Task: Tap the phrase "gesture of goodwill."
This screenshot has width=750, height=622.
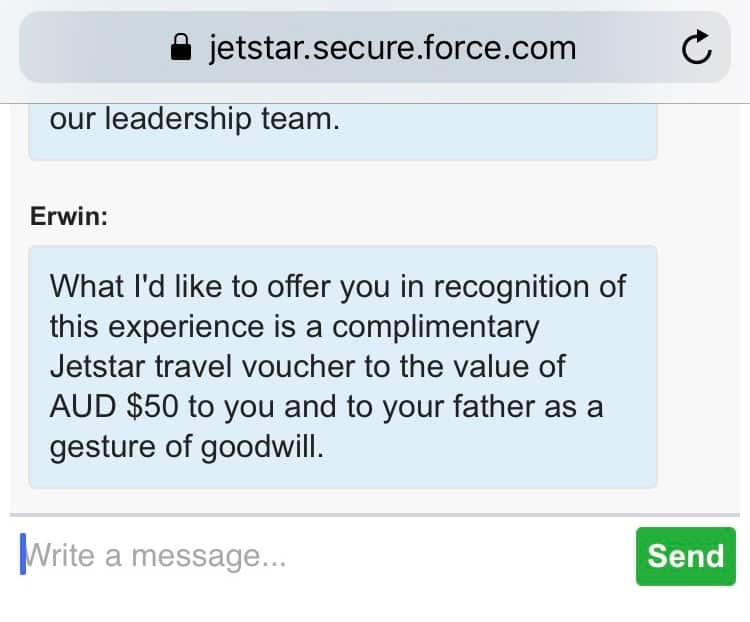Action: (x=187, y=446)
